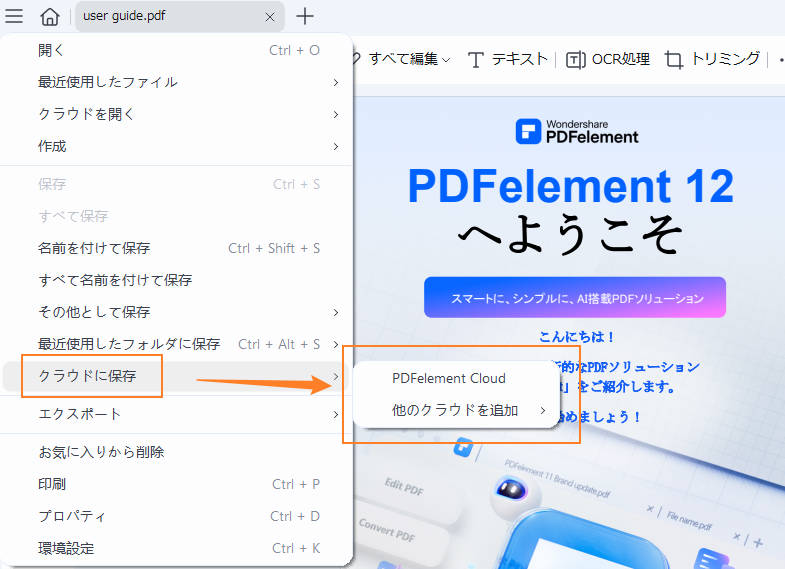Screen dimensions: 785x569
Task: Open エクスポート menu item
Action: [x=176, y=414]
